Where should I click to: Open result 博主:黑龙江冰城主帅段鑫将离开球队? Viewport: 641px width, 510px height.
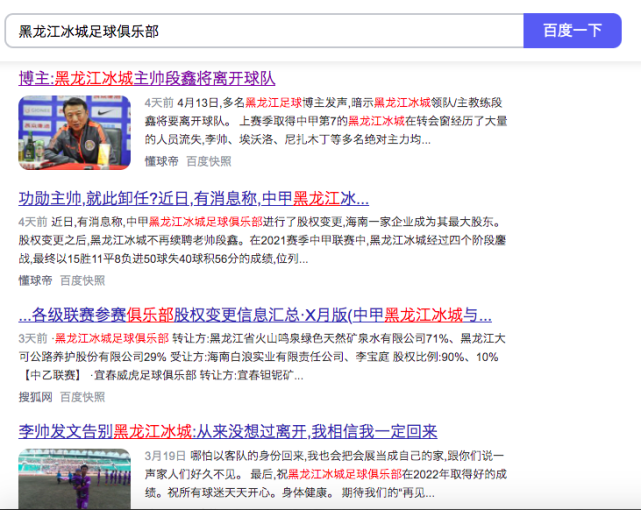147,78
